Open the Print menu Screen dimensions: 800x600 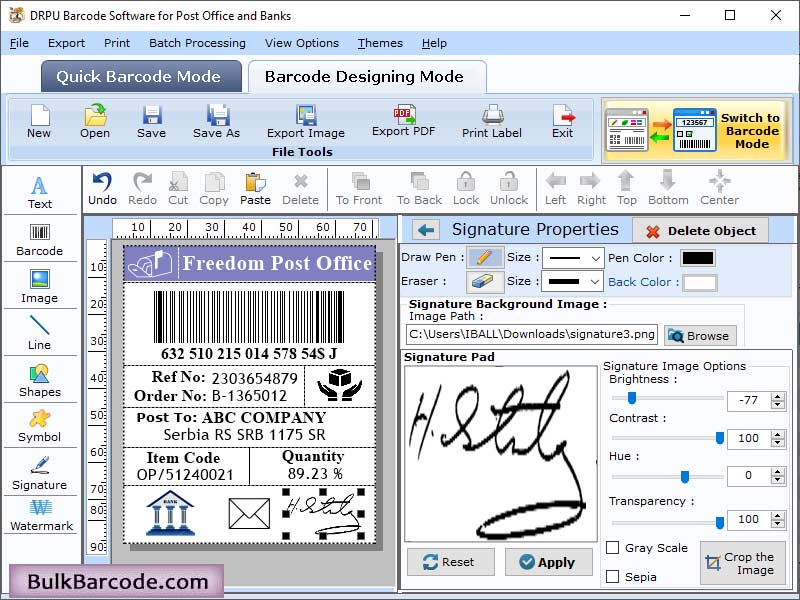pos(117,43)
